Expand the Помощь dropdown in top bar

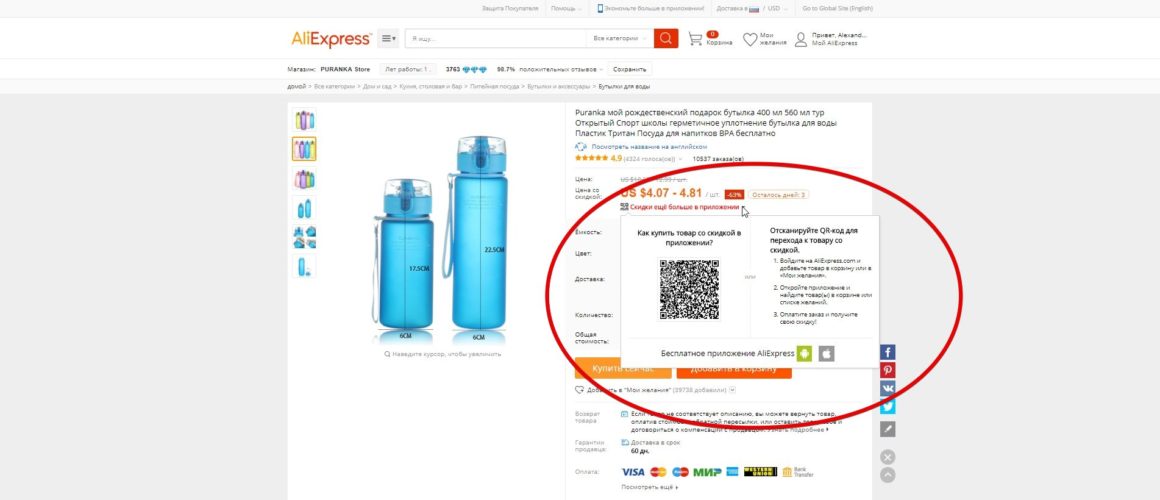click(x=566, y=9)
